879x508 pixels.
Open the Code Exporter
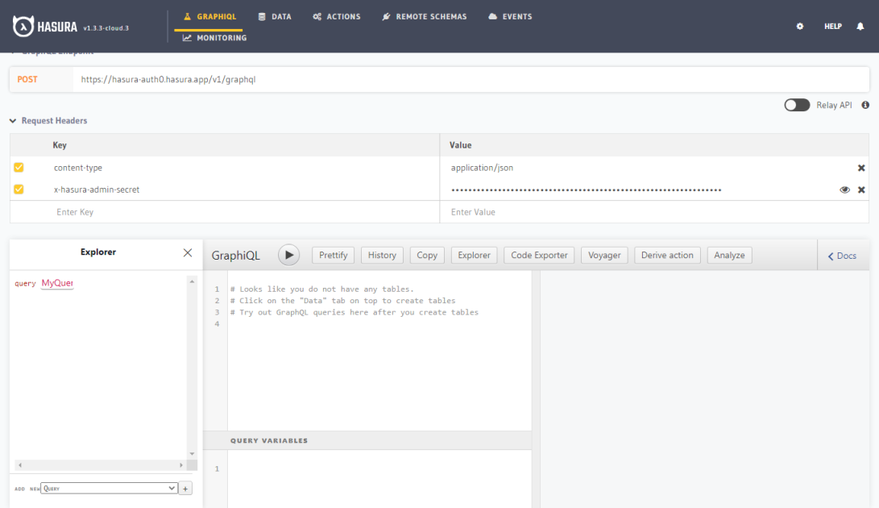tap(539, 255)
